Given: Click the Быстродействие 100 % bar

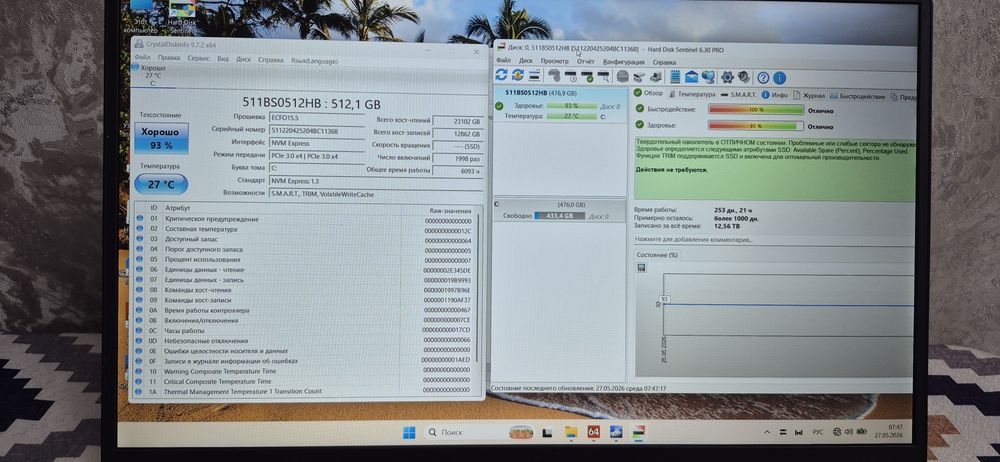Looking at the screenshot, I should pyautogui.click(x=756, y=109).
